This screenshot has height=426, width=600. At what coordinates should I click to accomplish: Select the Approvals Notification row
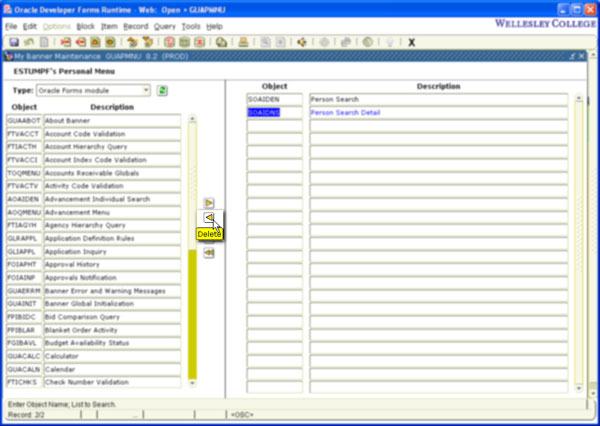coord(94,277)
